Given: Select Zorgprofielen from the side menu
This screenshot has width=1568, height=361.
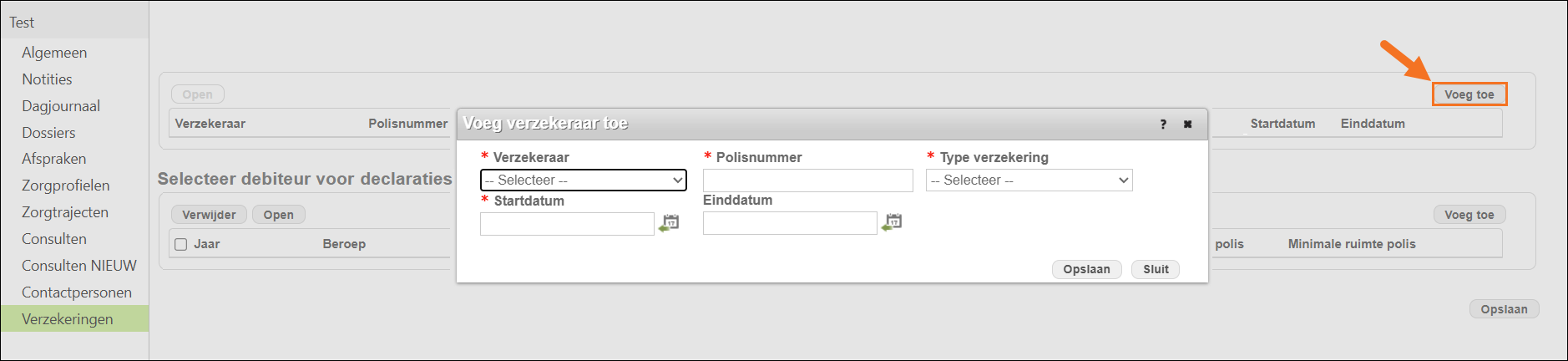Looking at the screenshot, I should tap(66, 186).
